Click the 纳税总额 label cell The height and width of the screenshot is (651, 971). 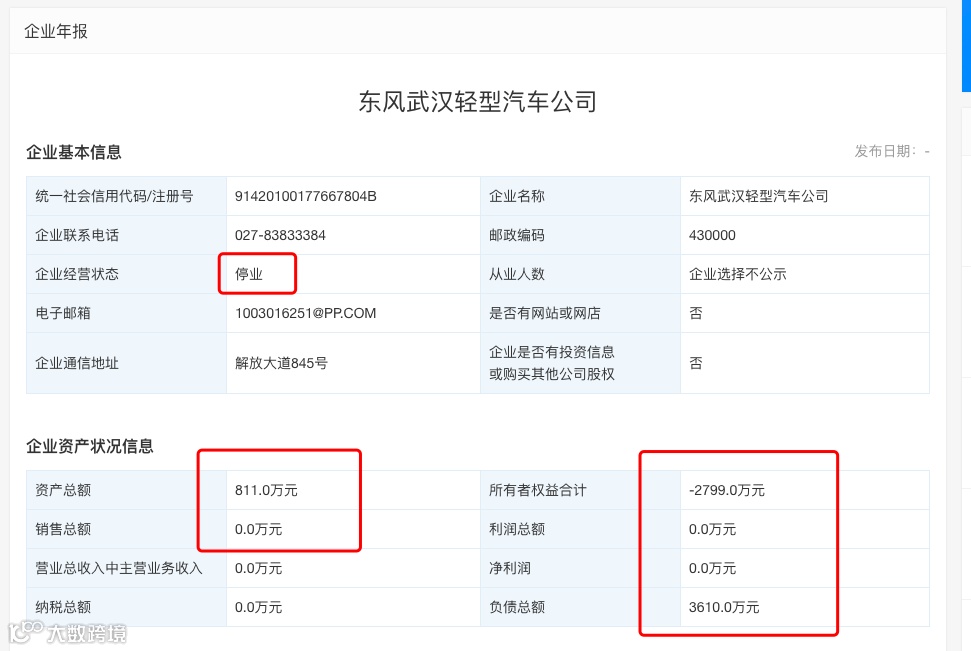coord(126,608)
